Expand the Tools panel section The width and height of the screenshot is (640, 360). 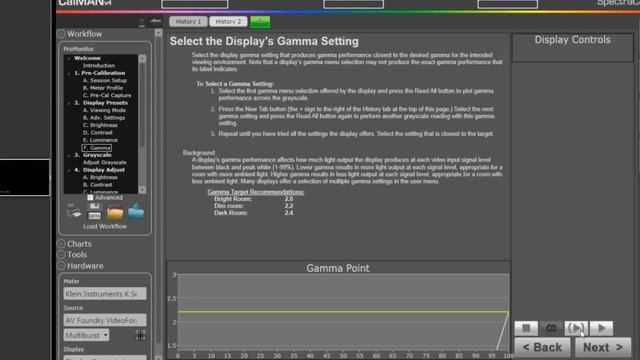point(61,255)
